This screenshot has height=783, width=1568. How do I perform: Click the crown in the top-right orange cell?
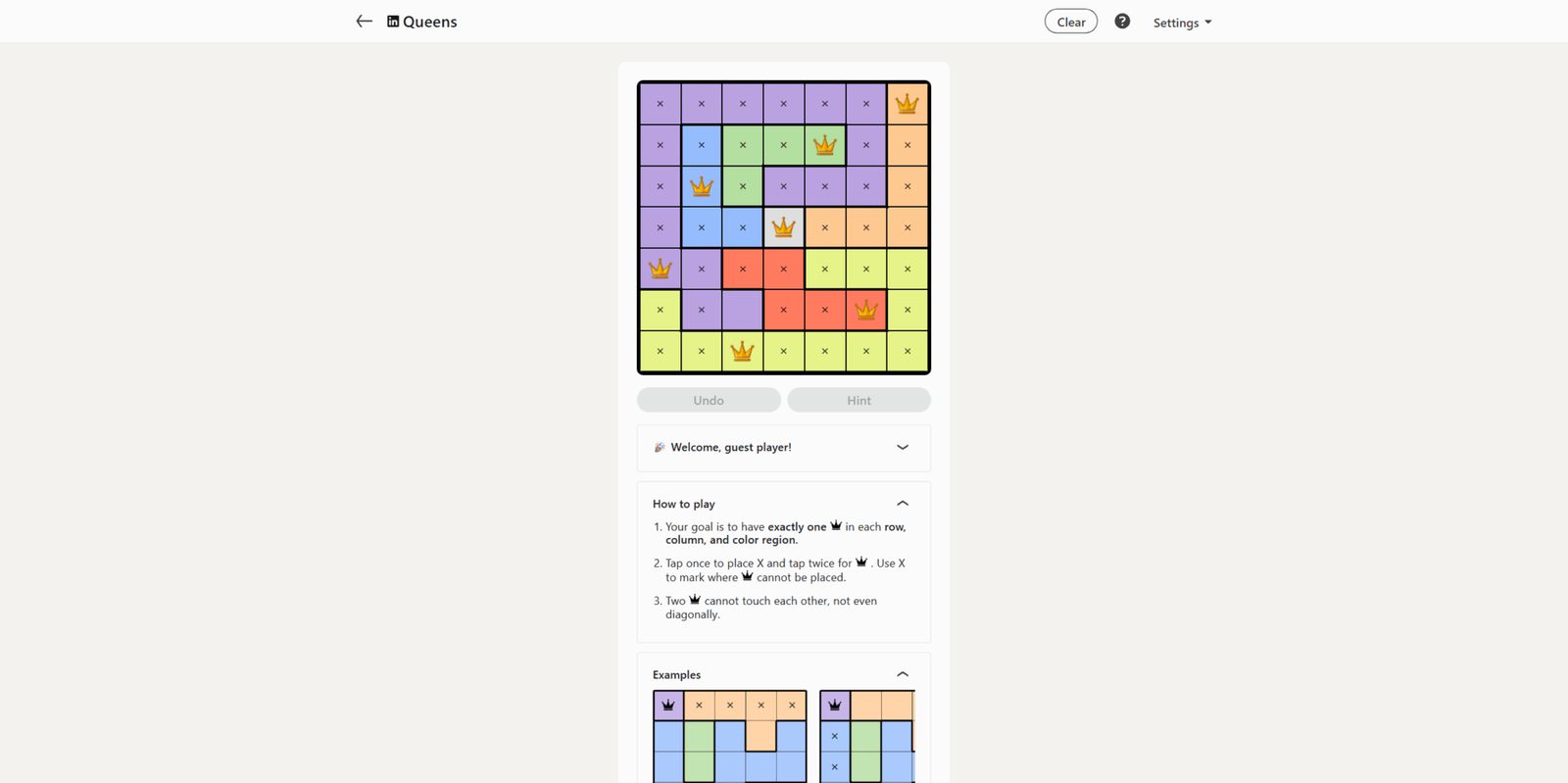click(907, 104)
